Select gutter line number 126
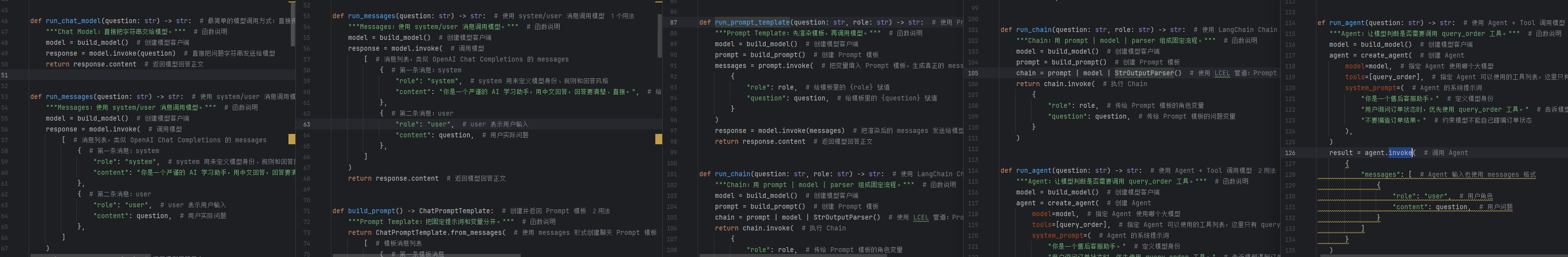This screenshot has width=1568, height=257. [x=1290, y=153]
